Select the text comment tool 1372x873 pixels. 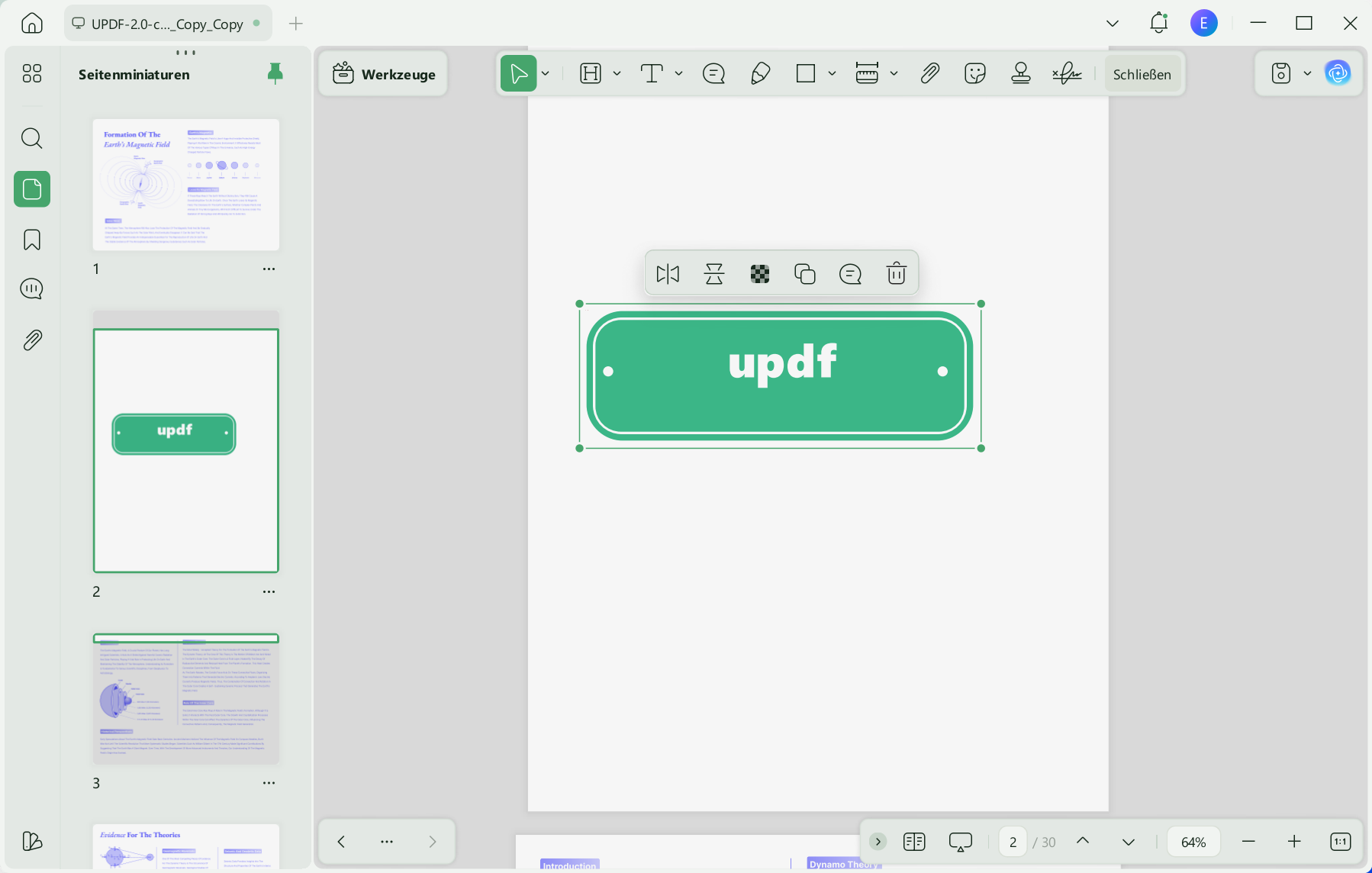[x=652, y=73]
